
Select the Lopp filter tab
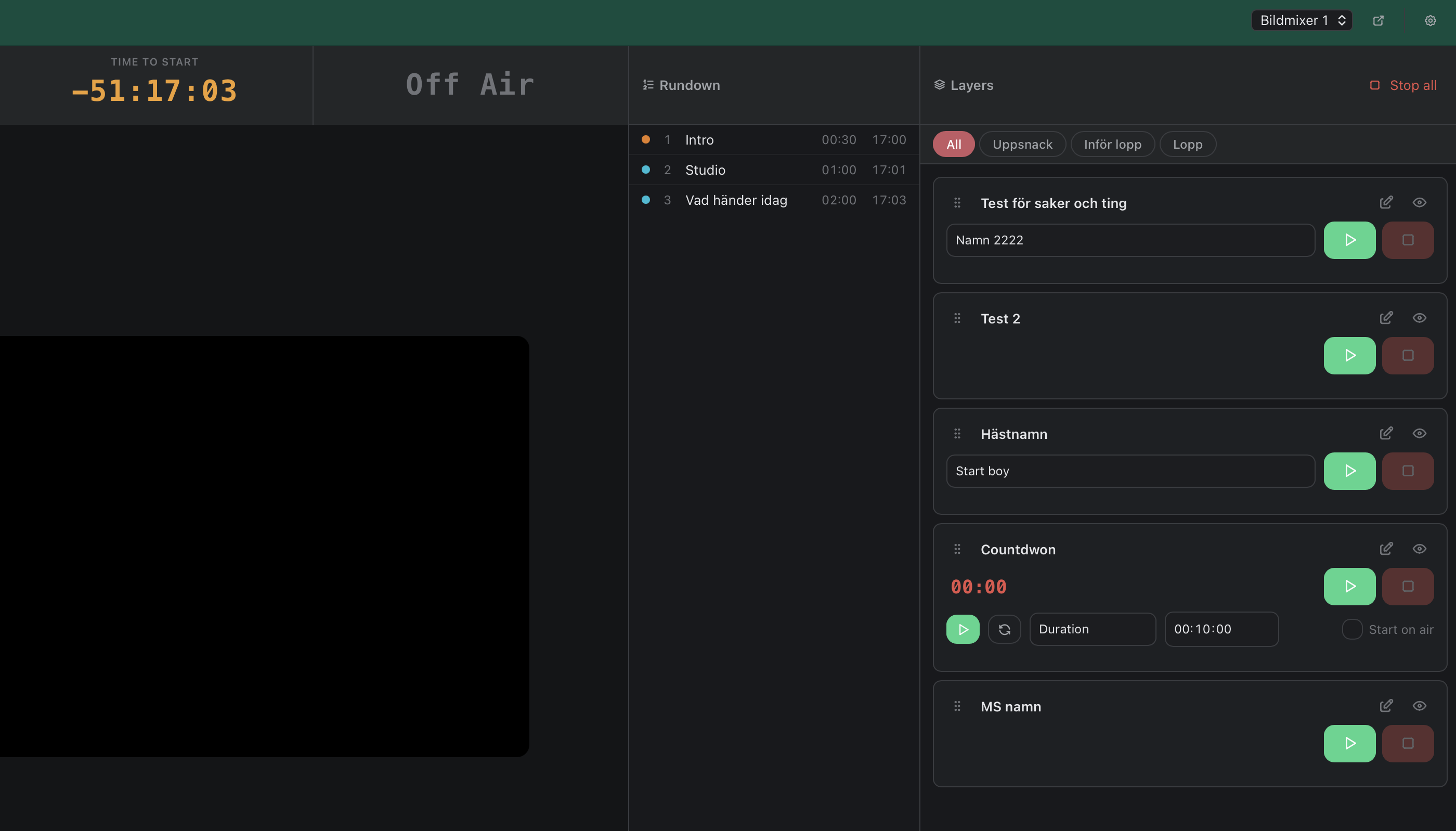pyautogui.click(x=1188, y=145)
